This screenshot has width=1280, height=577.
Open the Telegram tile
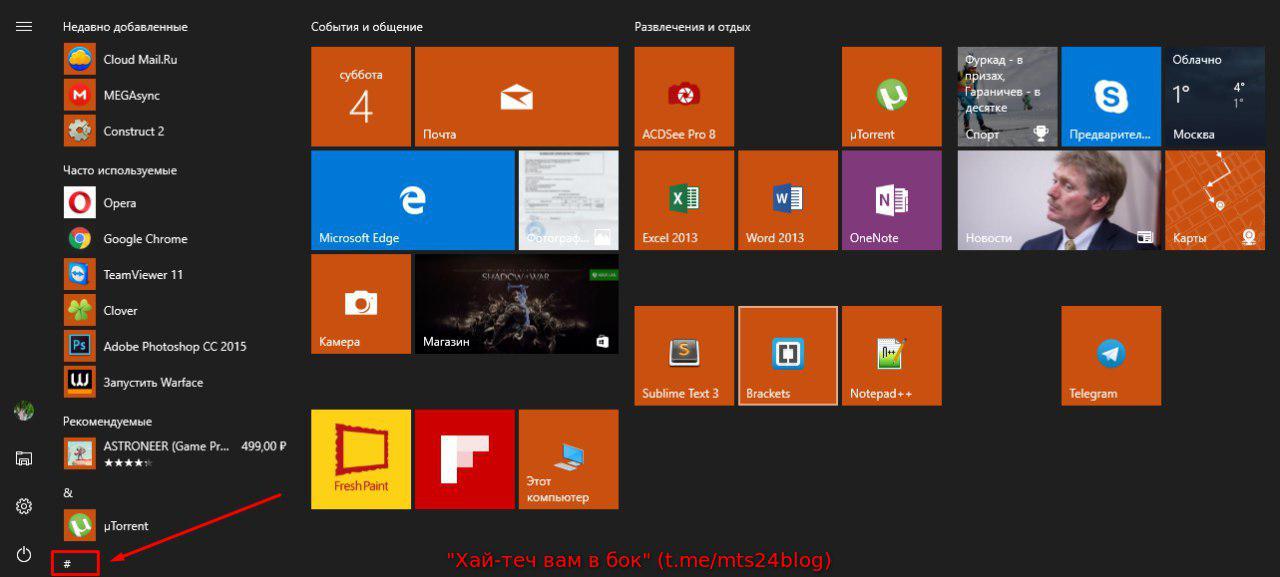pos(1111,356)
